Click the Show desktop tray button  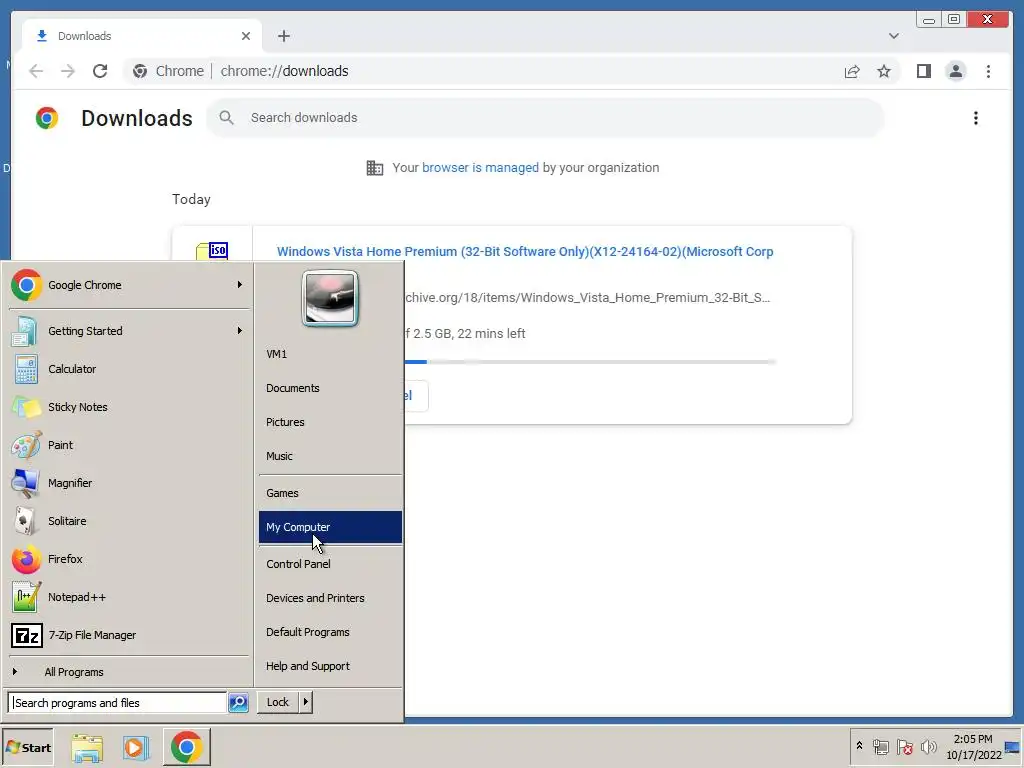[x=1013, y=747]
